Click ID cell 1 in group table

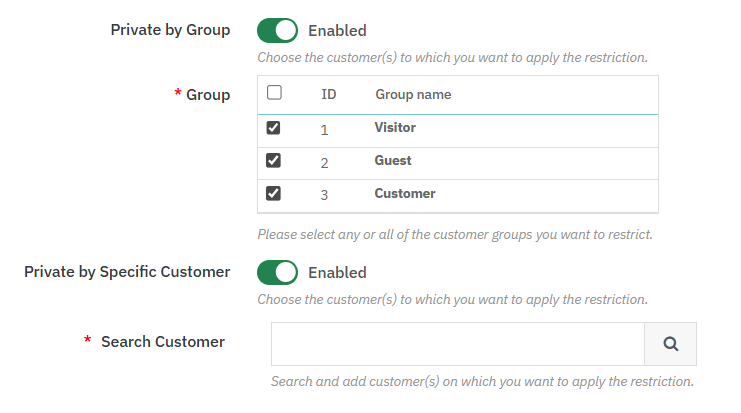(x=324, y=129)
